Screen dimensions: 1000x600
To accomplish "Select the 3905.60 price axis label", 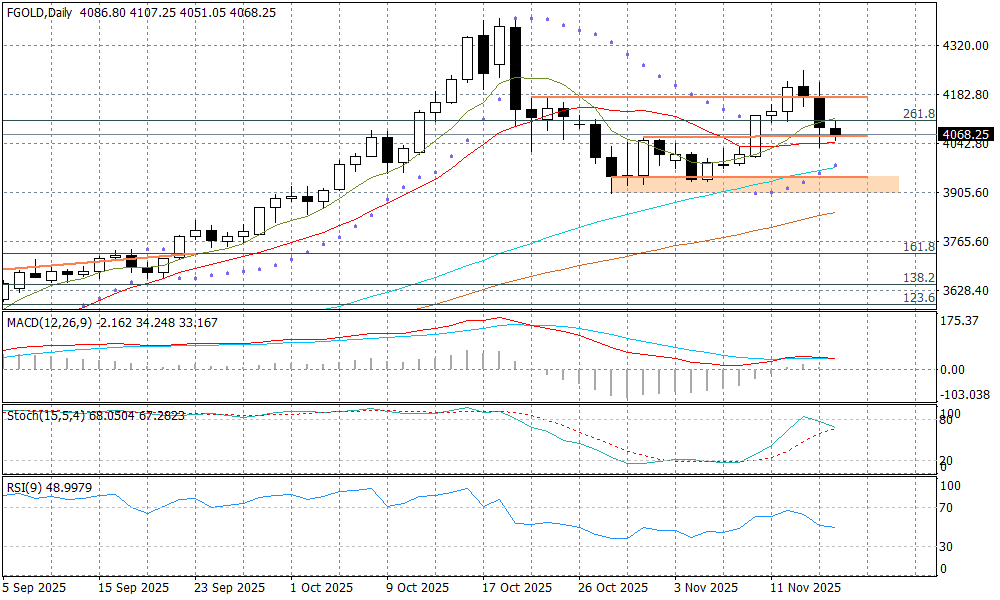I will pos(965,193).
